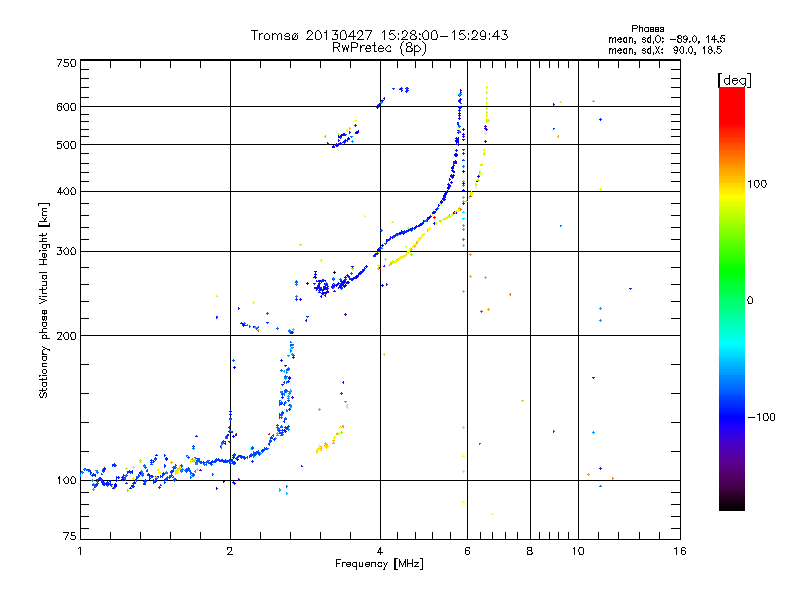Screen dimensions: 800x600
Task: Click the y-axis tick label '75'
Action: (x=70, y=536)
